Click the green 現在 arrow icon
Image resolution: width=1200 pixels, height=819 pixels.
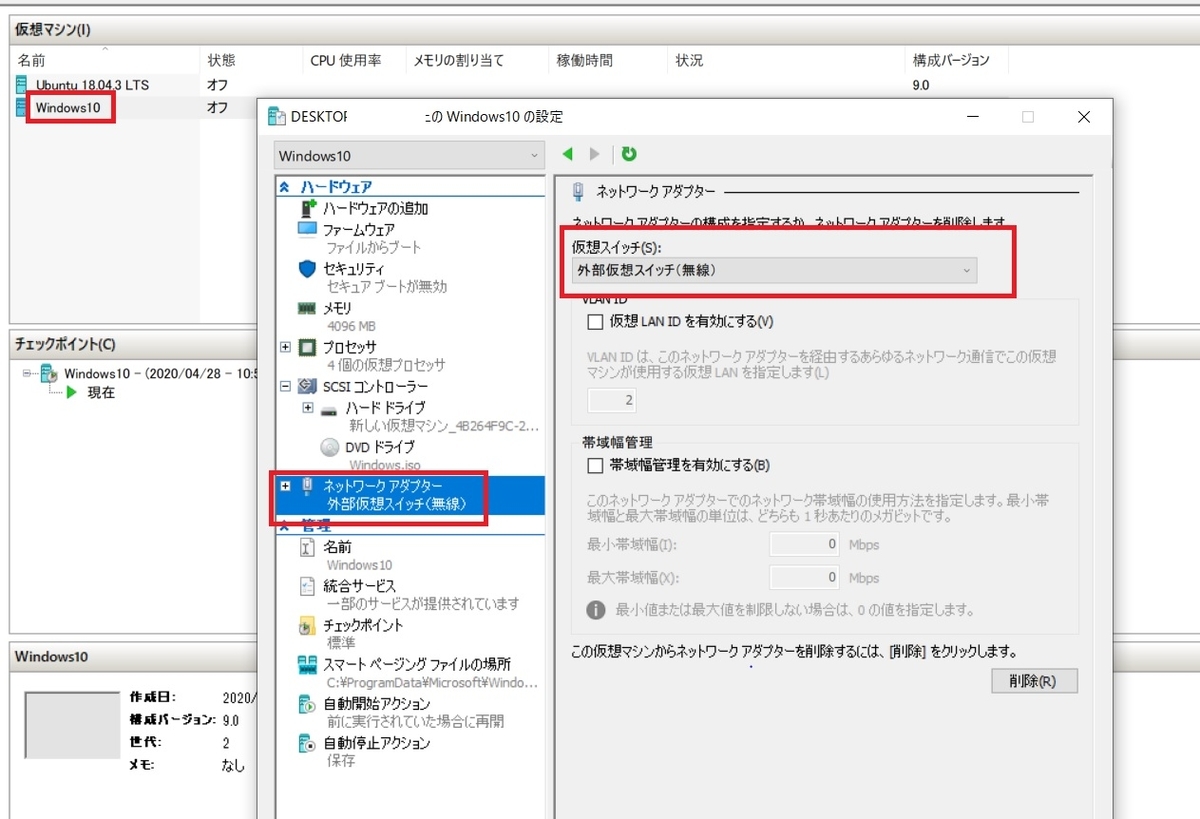[x=71, y=393]
